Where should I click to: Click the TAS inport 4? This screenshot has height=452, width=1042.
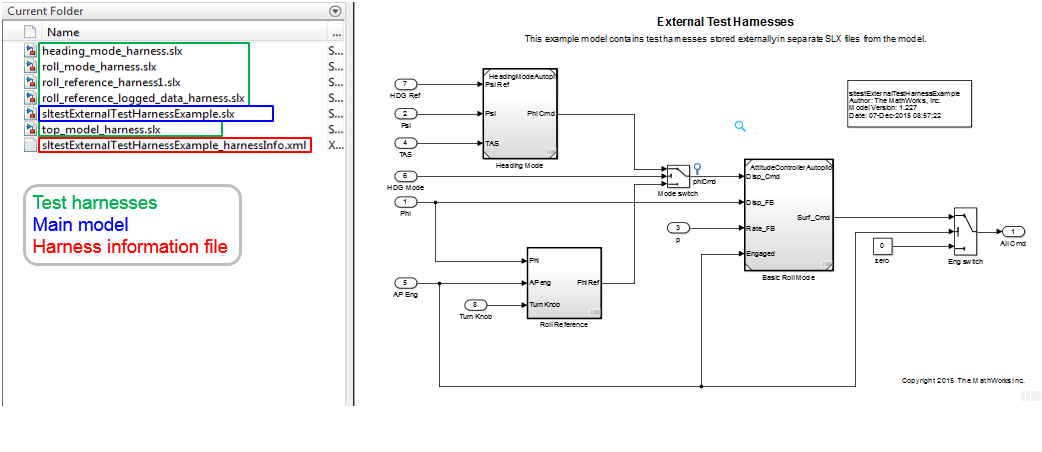[405, 143]
